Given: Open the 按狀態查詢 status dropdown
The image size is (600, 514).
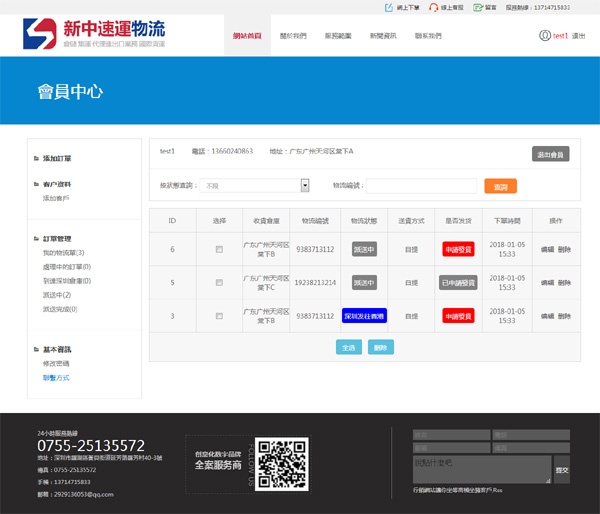Looking at the screenshot, I should [x=304, y=186].
